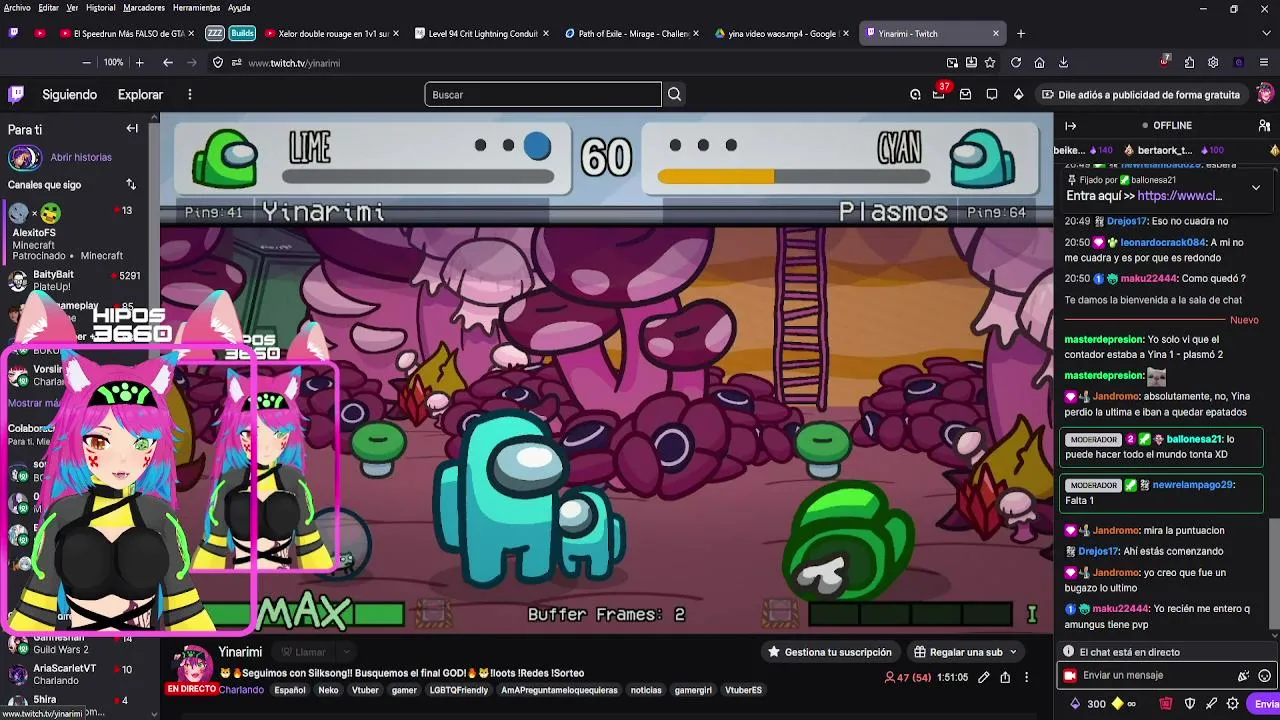Click the Neko tag
This screenshot has height=720, width=1280.
pos(328,690)
